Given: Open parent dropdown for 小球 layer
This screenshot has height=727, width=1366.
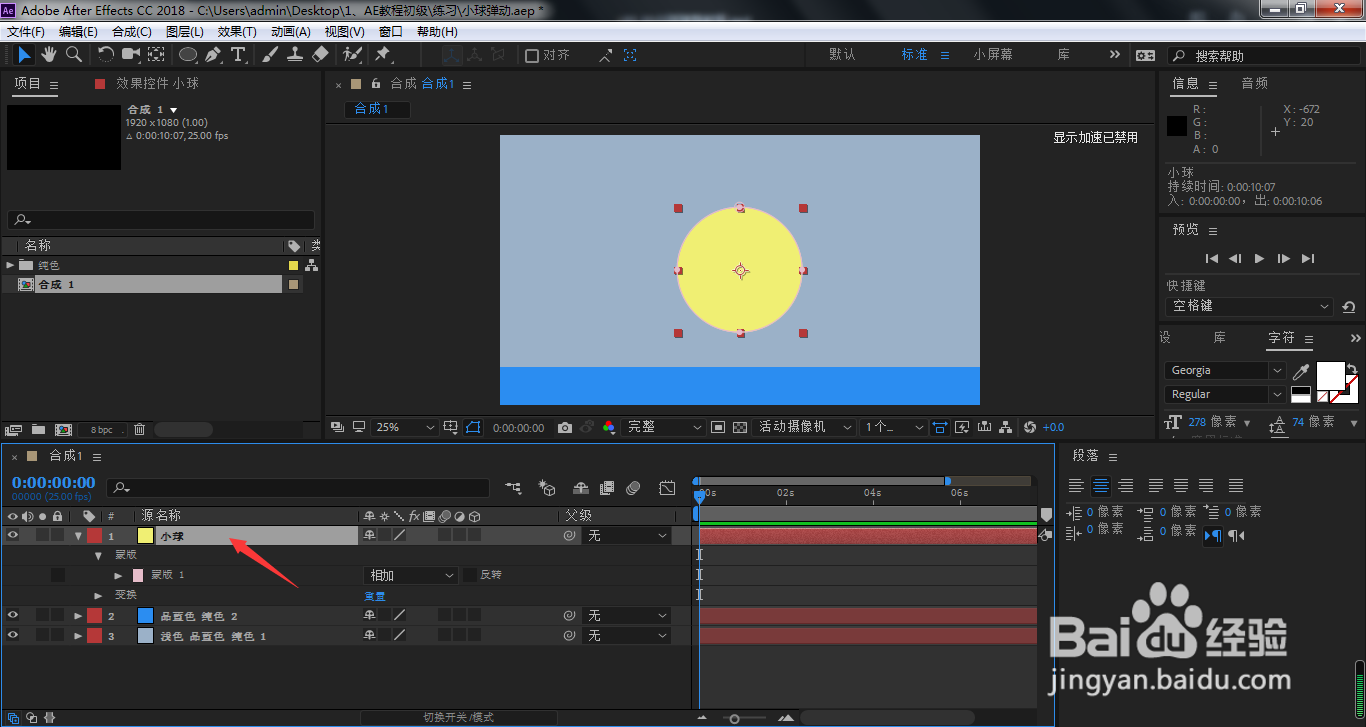Looking at the screenshot, I should pos(627,536).
